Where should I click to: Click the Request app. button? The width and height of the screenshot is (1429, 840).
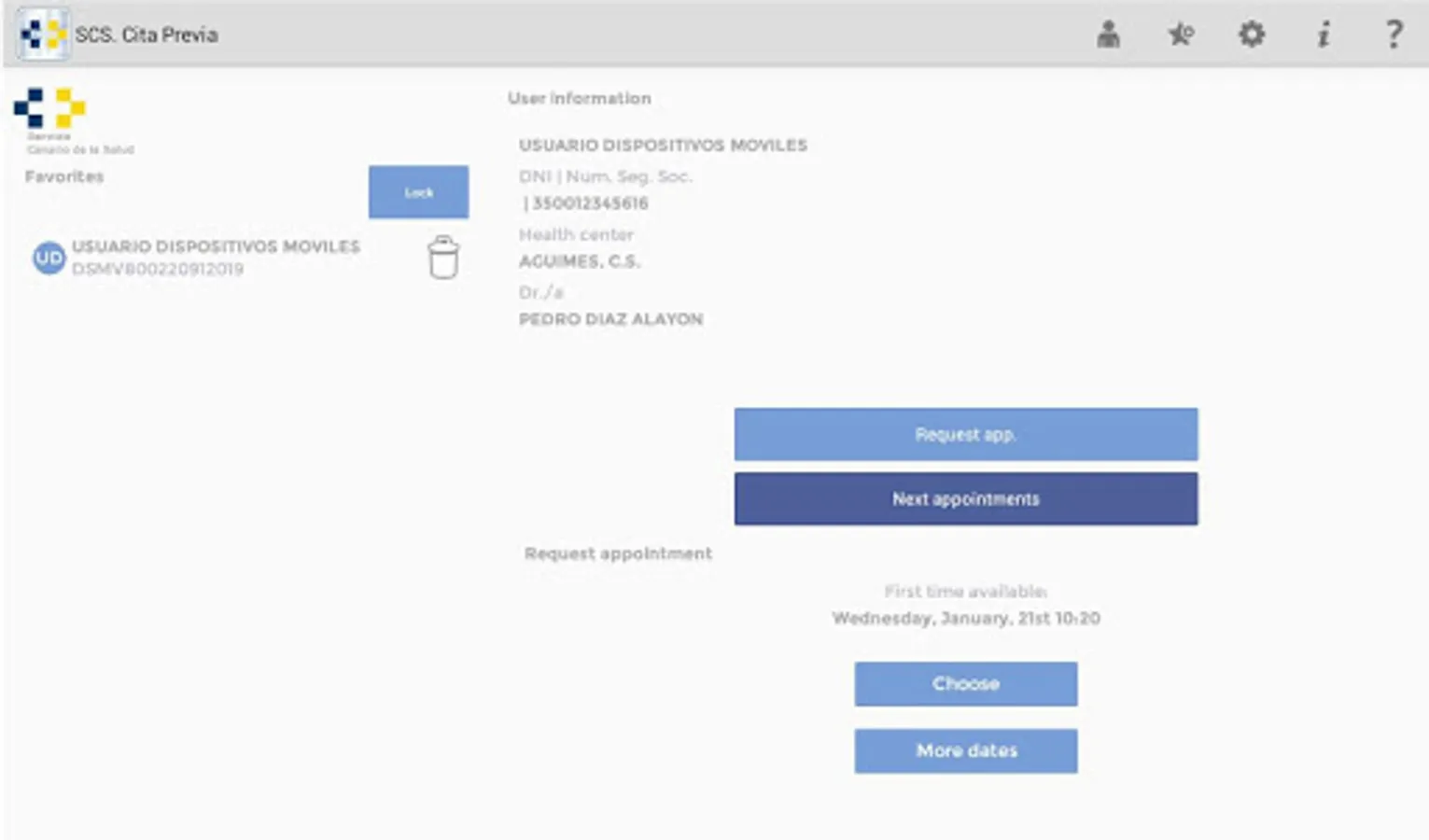(966, 434)
